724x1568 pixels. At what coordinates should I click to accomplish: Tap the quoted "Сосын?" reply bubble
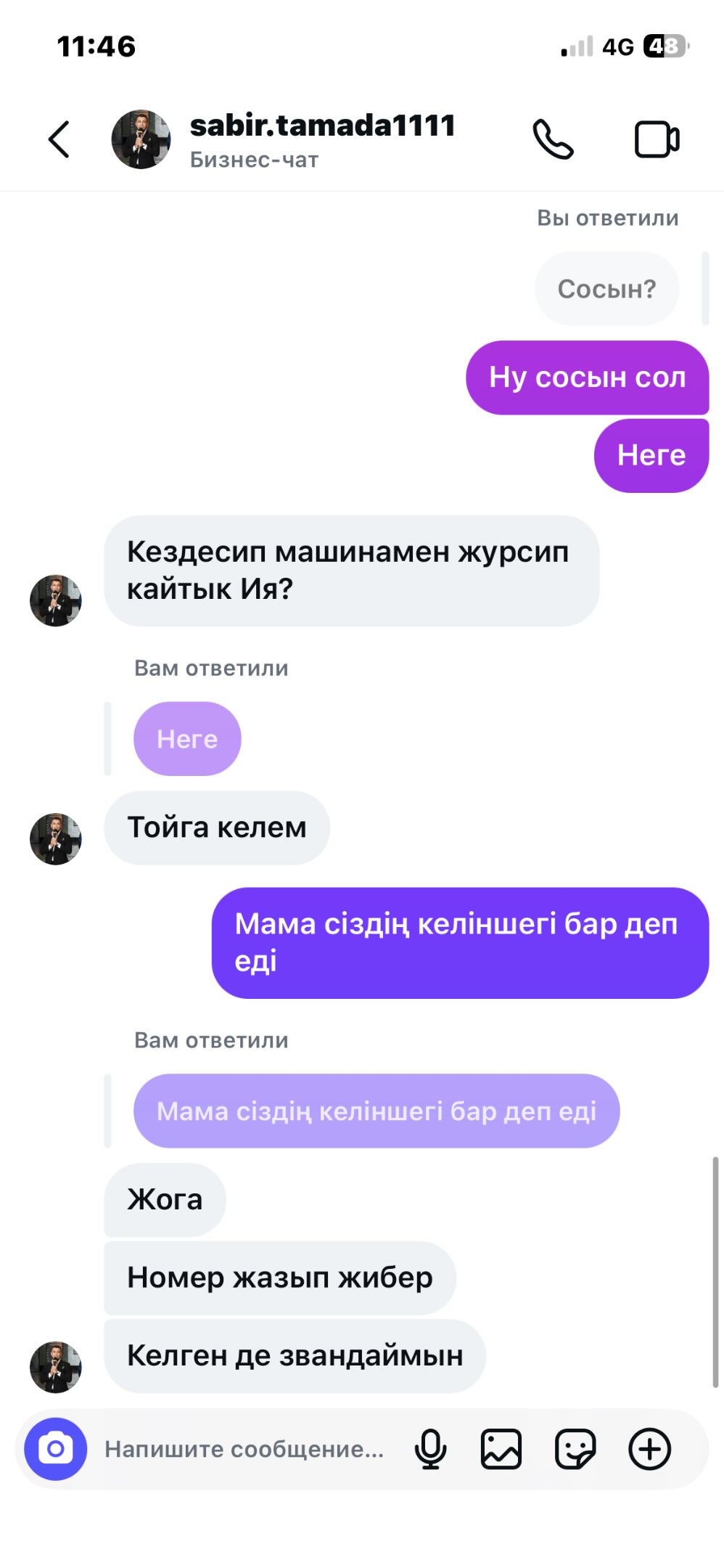pos(607,289)
